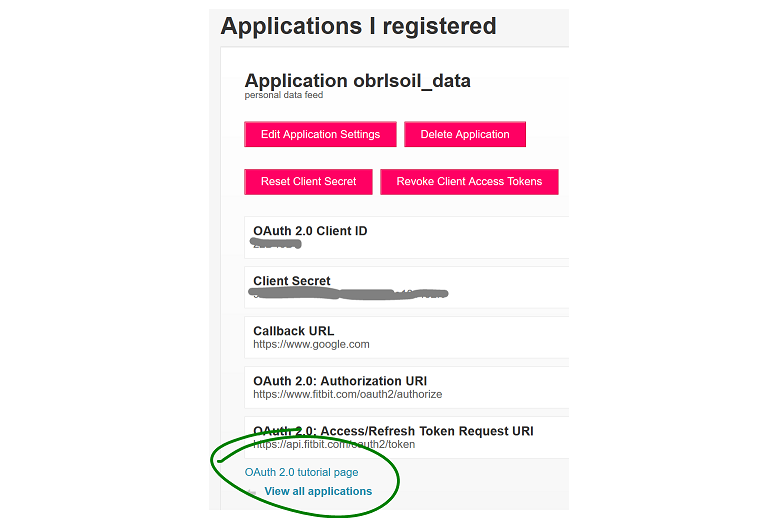Screen dimensions: 781x530
Task: Reset the client secret
Action: click(x=308, y=182)
